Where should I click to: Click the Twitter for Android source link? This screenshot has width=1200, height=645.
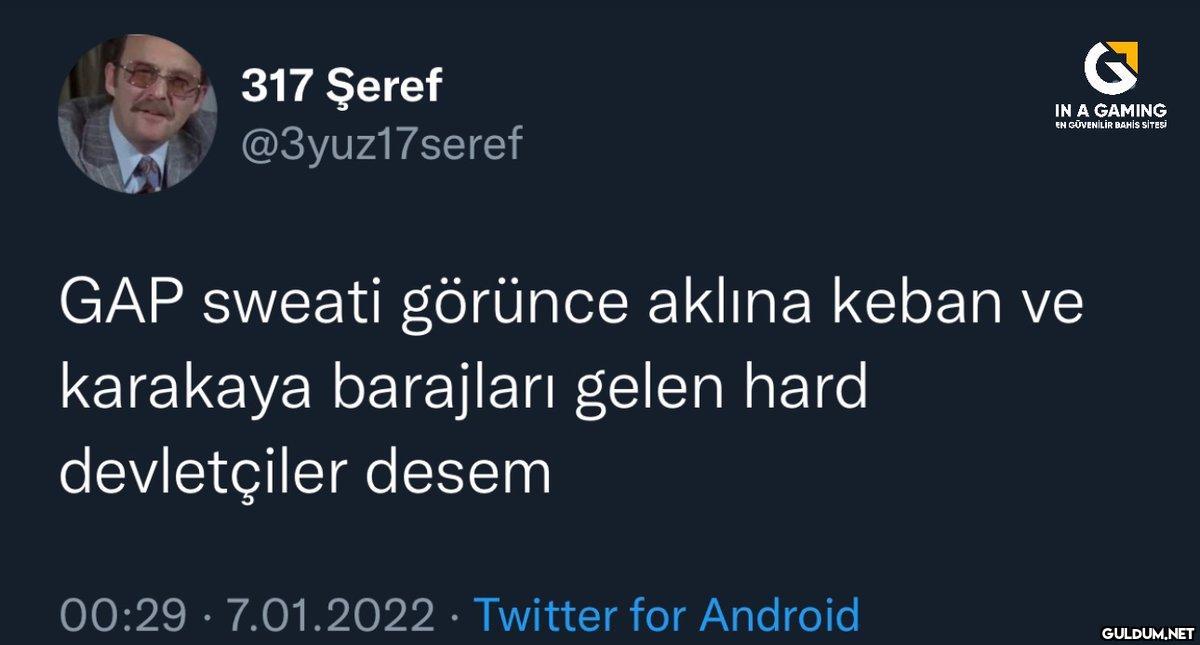(x=665, y=614)
